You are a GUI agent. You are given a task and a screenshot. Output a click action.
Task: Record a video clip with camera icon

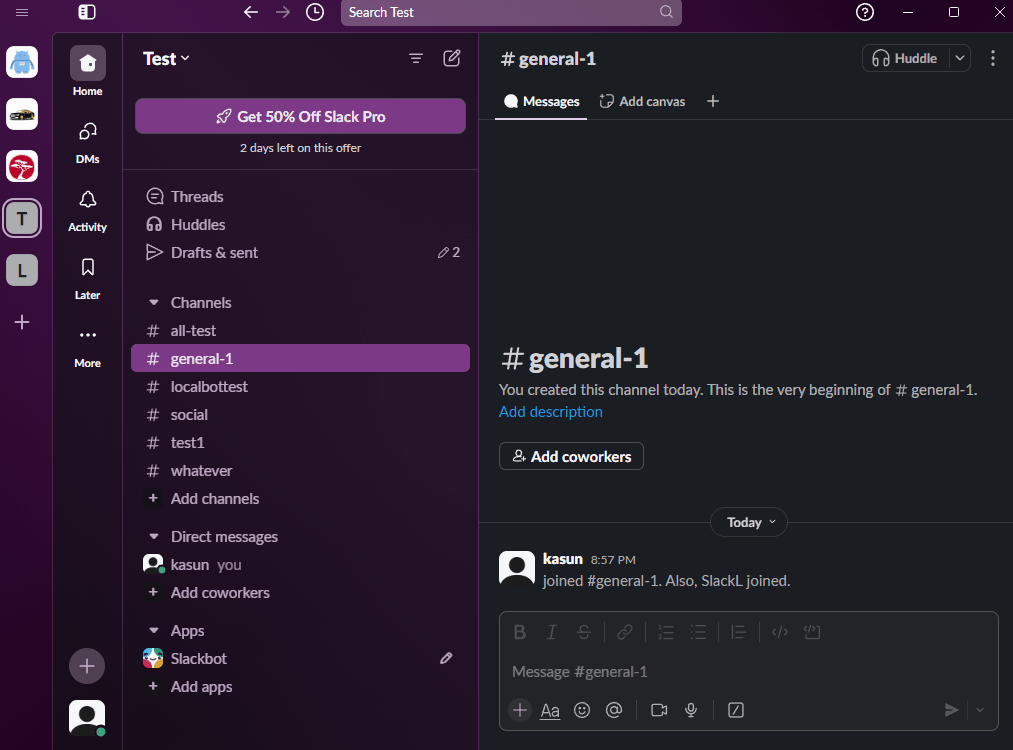point(659,710)
